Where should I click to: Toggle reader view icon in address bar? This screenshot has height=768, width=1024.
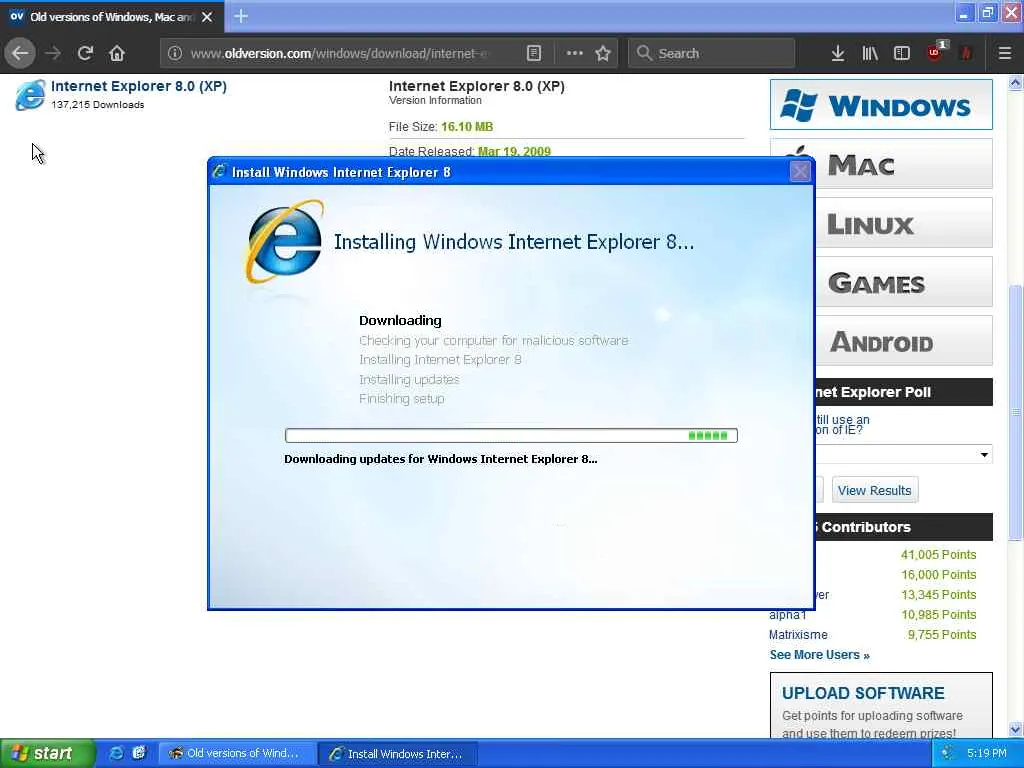click(534, 54)
